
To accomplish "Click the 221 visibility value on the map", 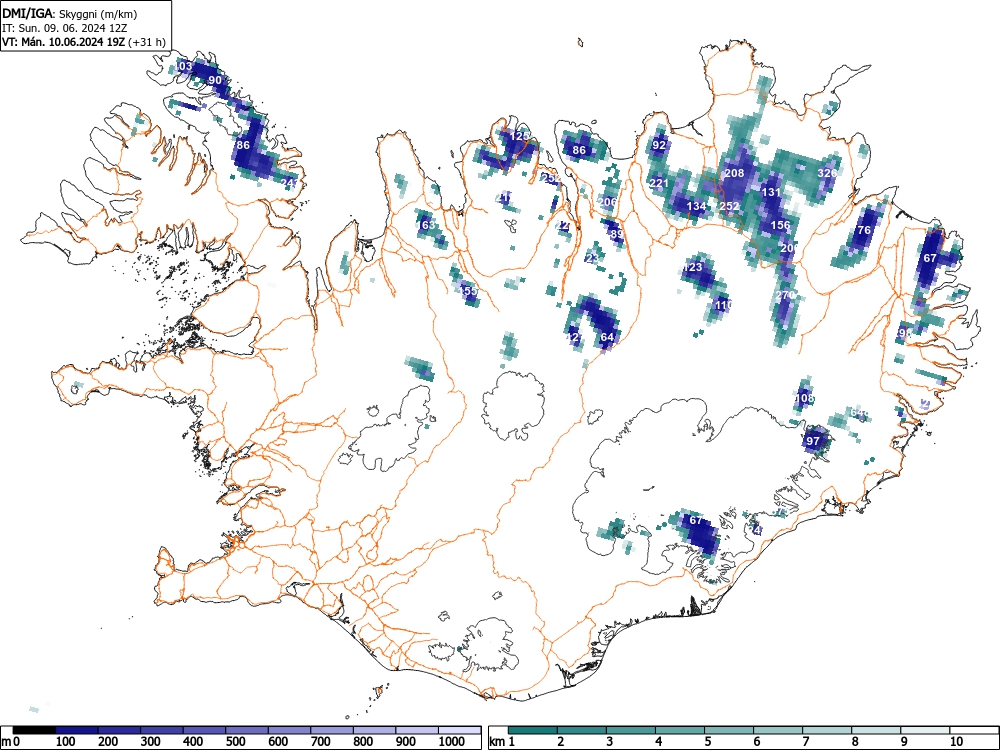I will [x=659, y=184].
